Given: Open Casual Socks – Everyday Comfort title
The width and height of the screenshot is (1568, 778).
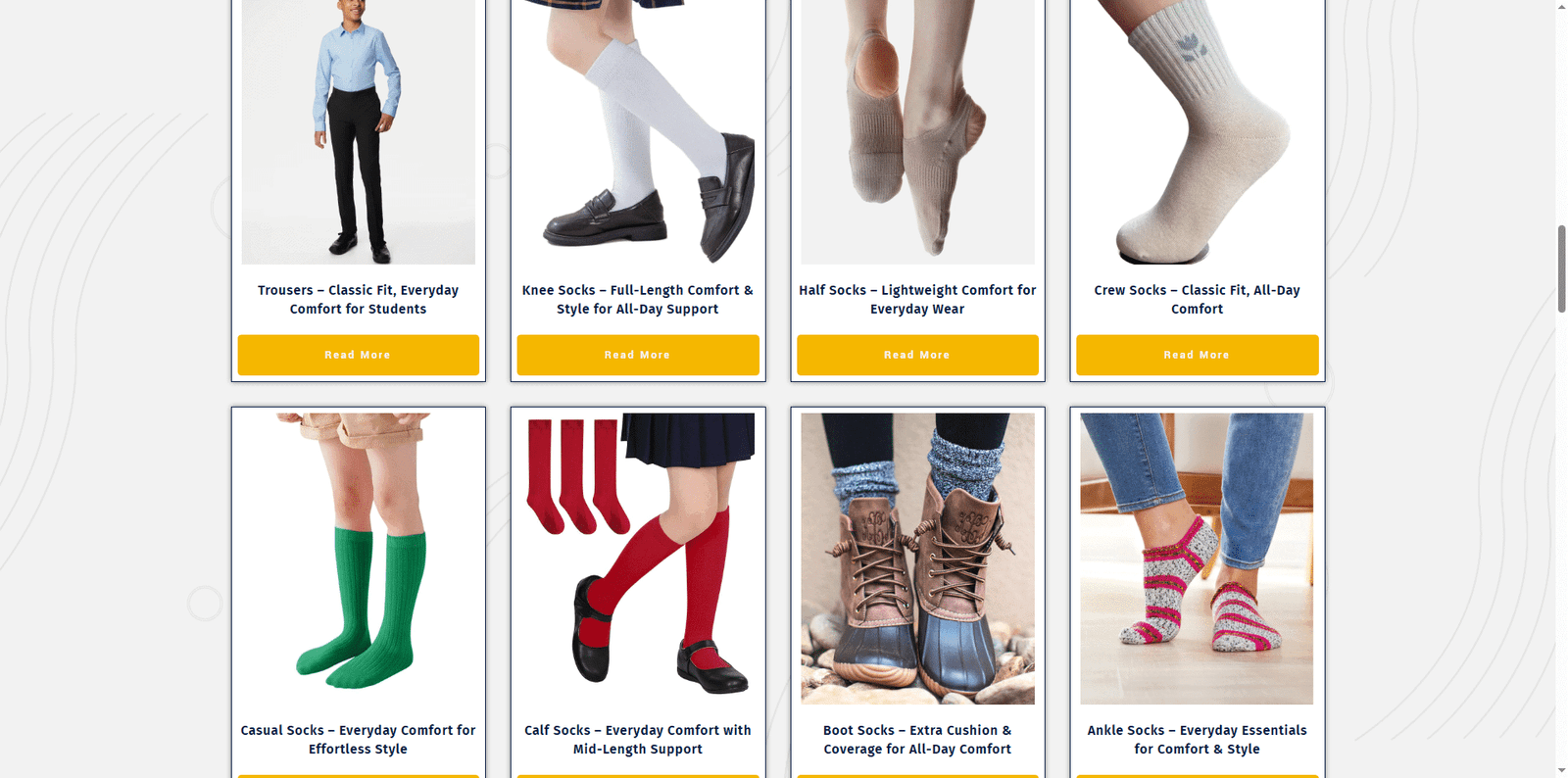Looking at the screenshot, I should tap(358, 739).
